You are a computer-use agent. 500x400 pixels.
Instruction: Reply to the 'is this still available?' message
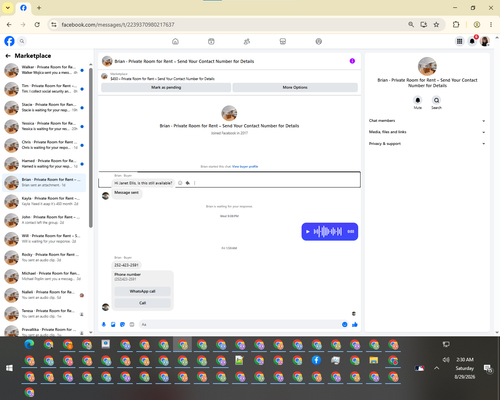click(x=188, y=183)
